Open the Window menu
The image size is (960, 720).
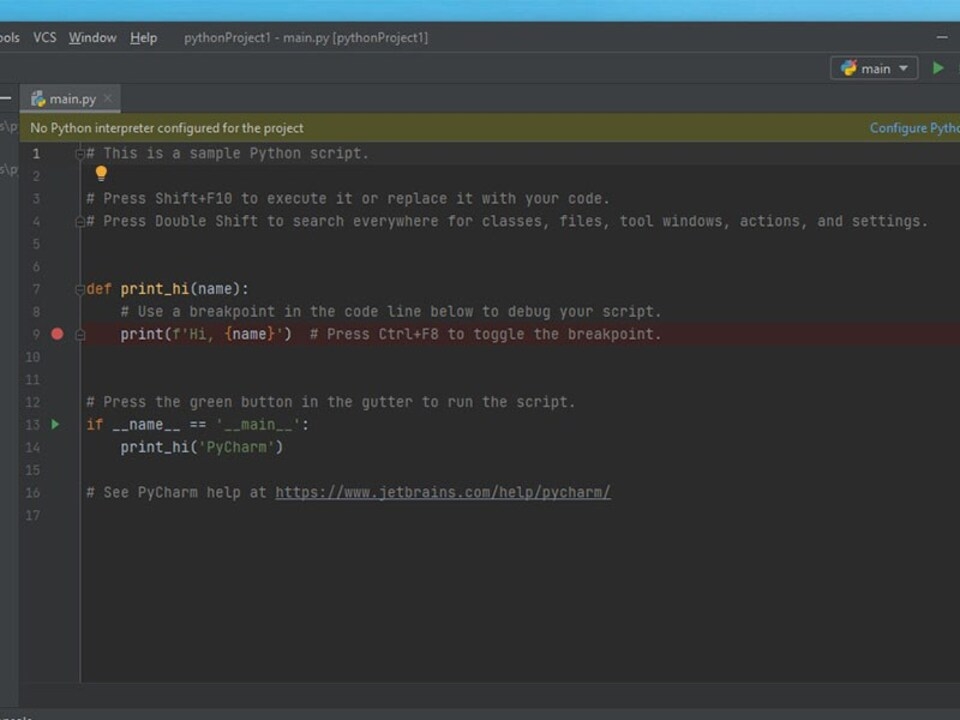(92, 37)
